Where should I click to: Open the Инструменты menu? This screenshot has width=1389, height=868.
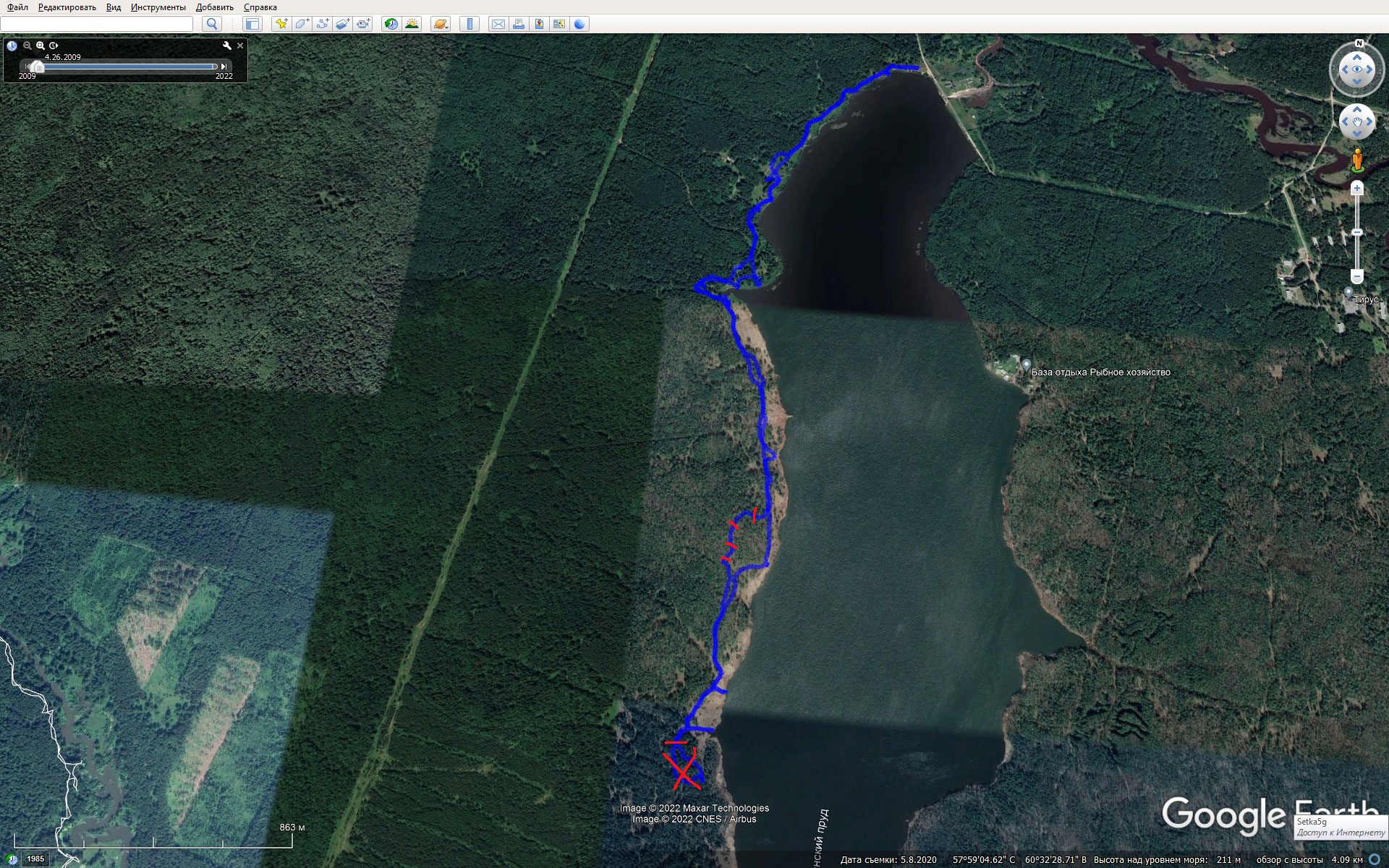158,7
